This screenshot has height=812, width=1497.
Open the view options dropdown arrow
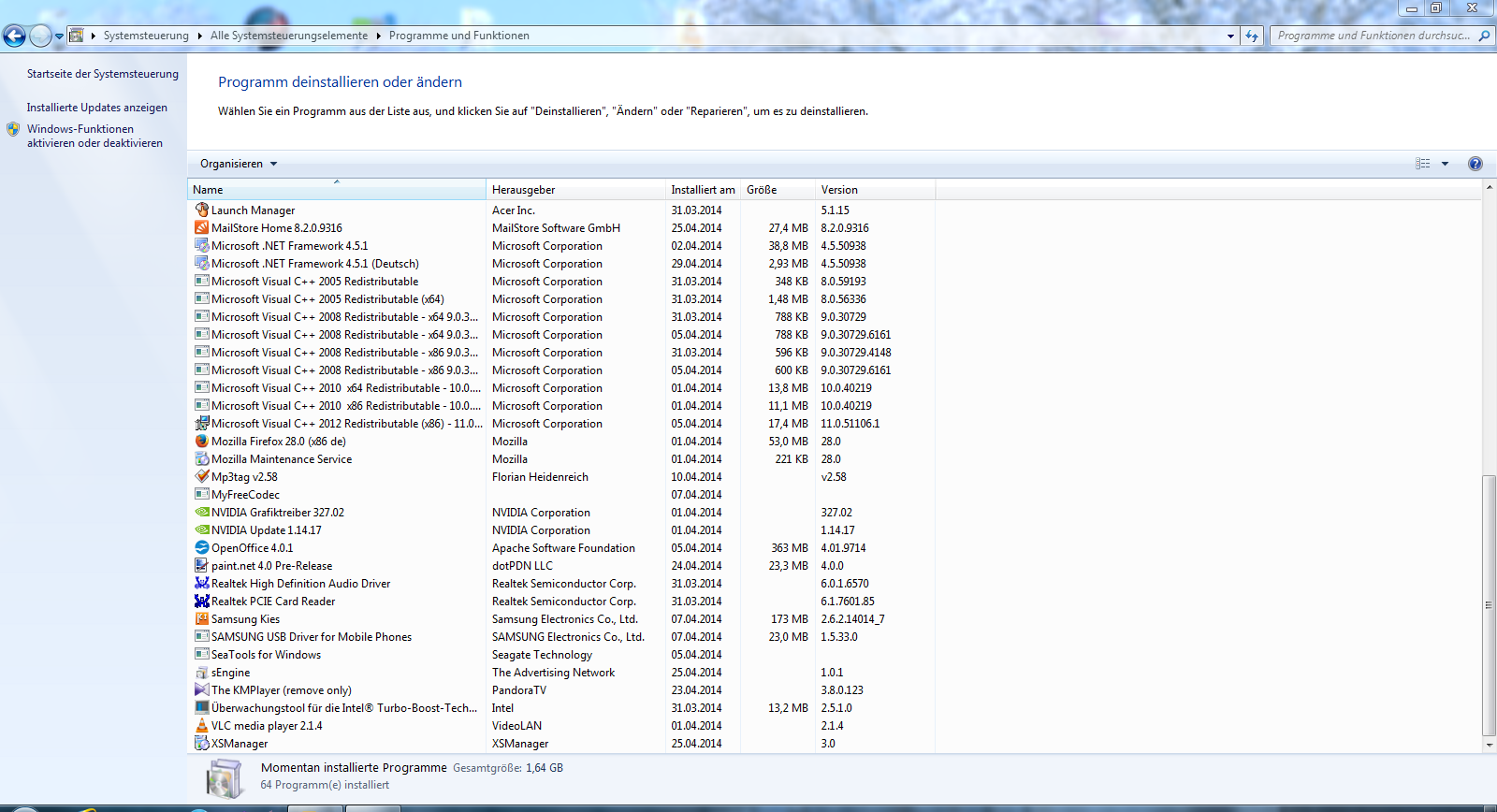point(1445,164)
